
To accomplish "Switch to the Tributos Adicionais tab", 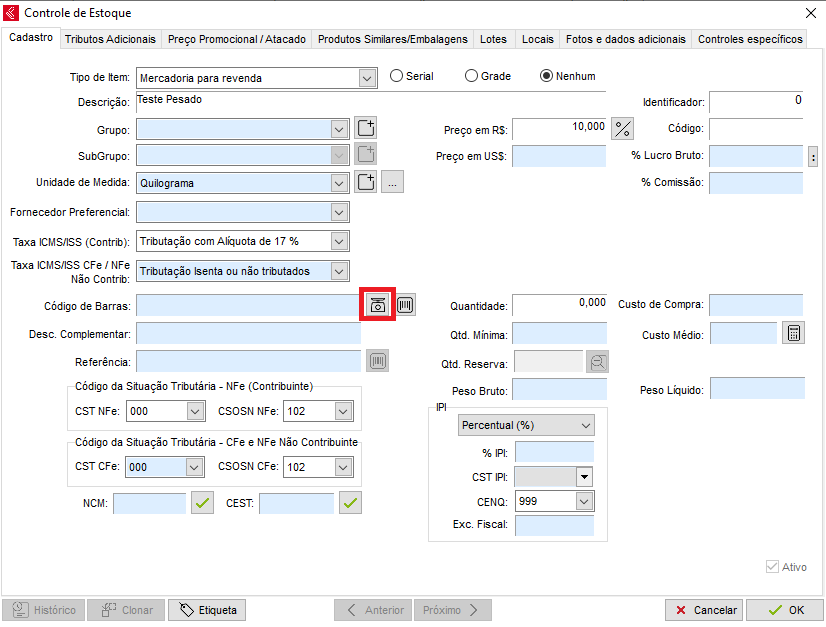I will (x=110, y=39).
